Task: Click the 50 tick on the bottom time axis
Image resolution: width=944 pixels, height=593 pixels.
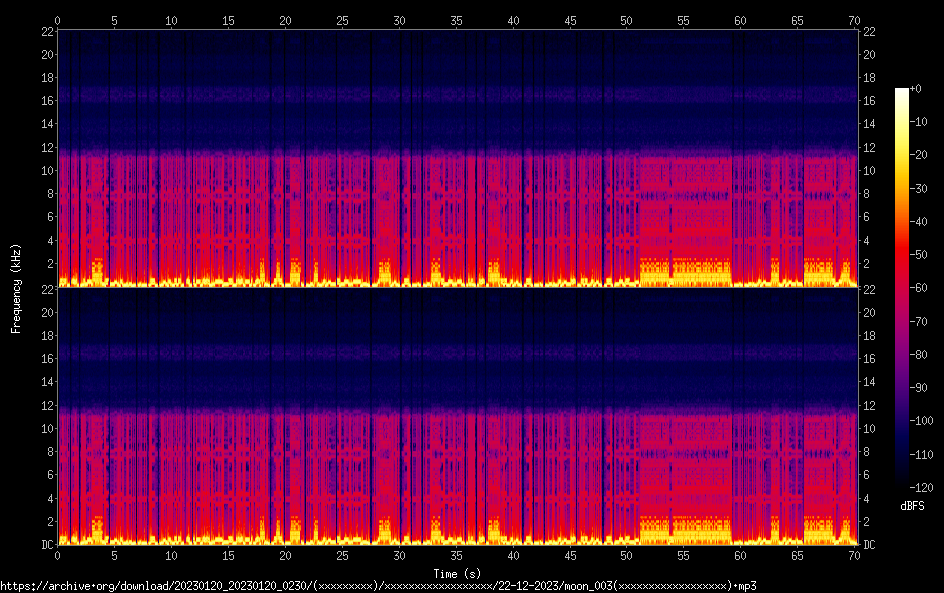Action: tap(627, 554)
